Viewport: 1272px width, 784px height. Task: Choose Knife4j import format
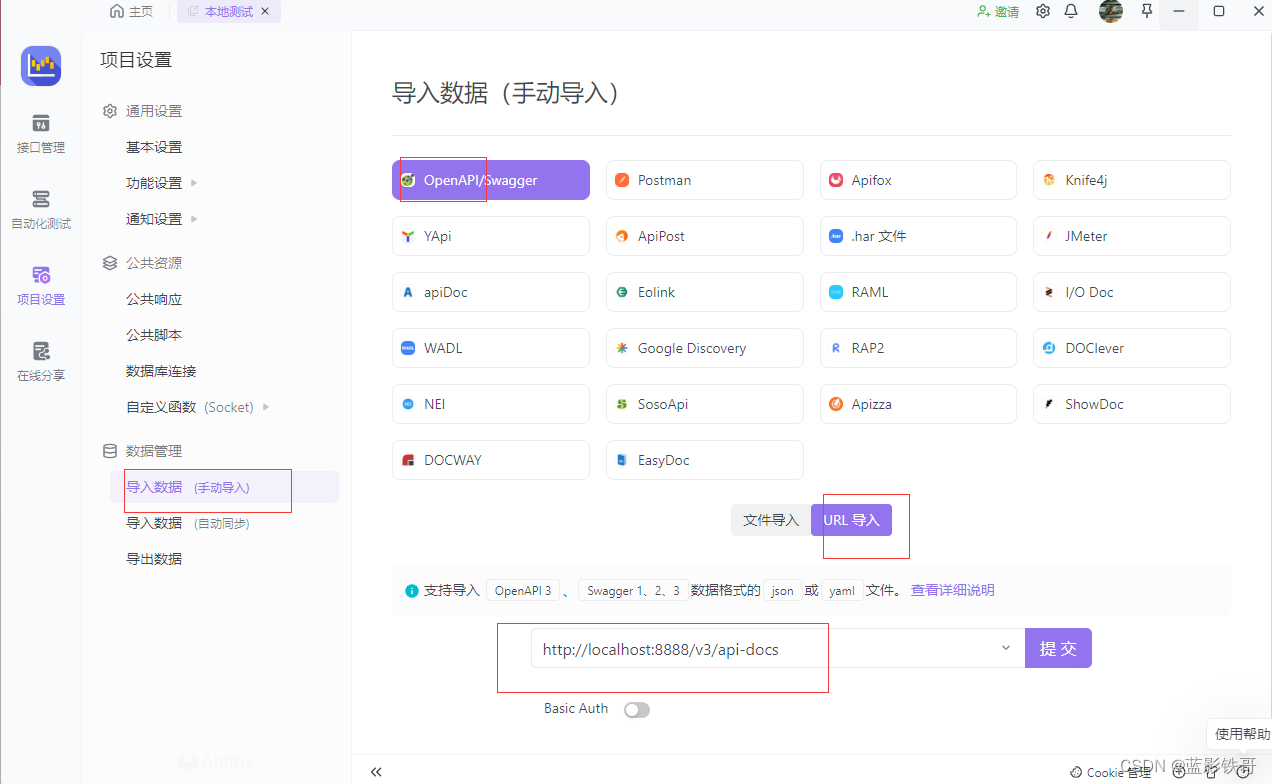tap(1132, 180)
